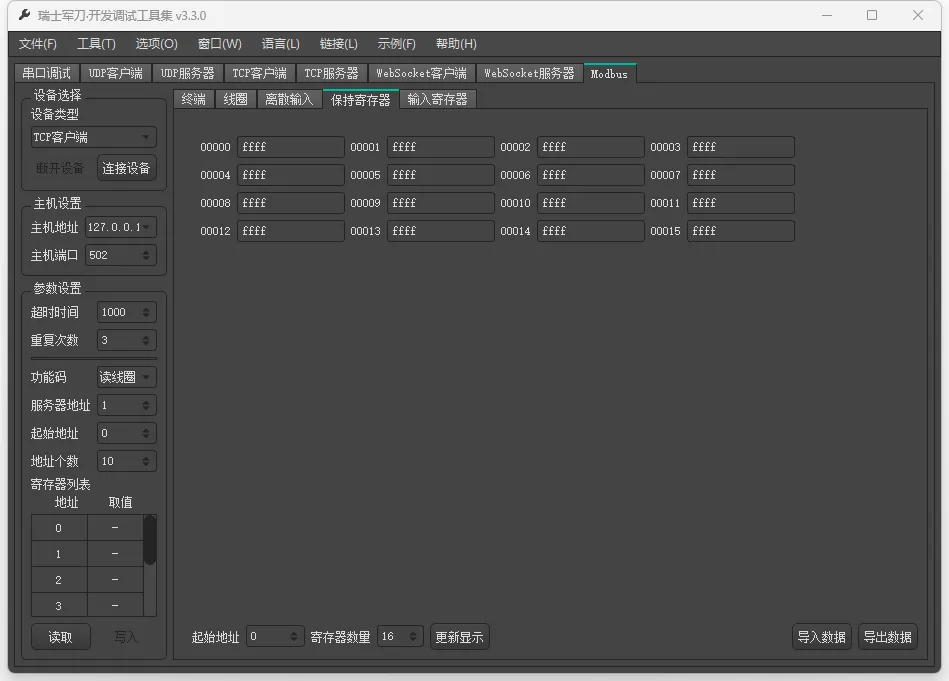Select register list row address 0
This screenshot has height=681, width=949.
pyautogui.click(x=87, y=528)
